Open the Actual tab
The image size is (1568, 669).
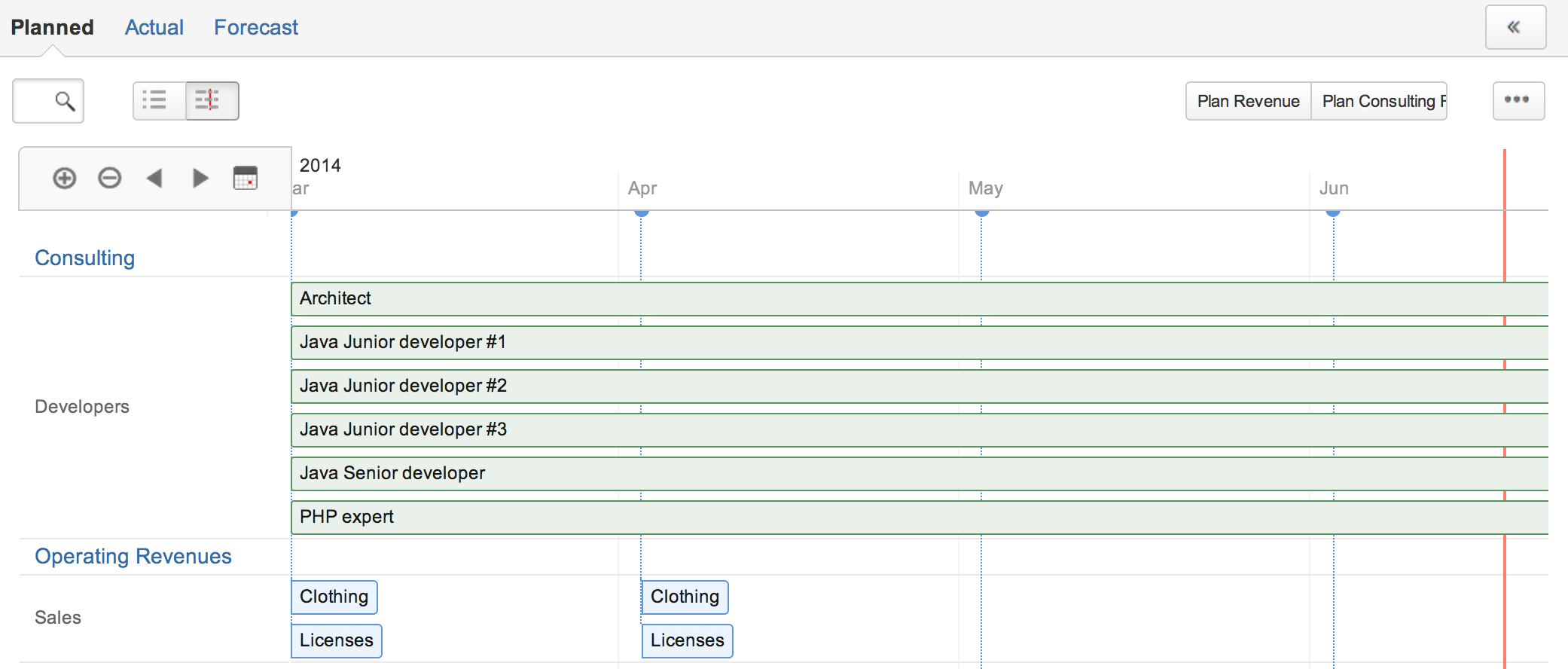tap(154, 28)
